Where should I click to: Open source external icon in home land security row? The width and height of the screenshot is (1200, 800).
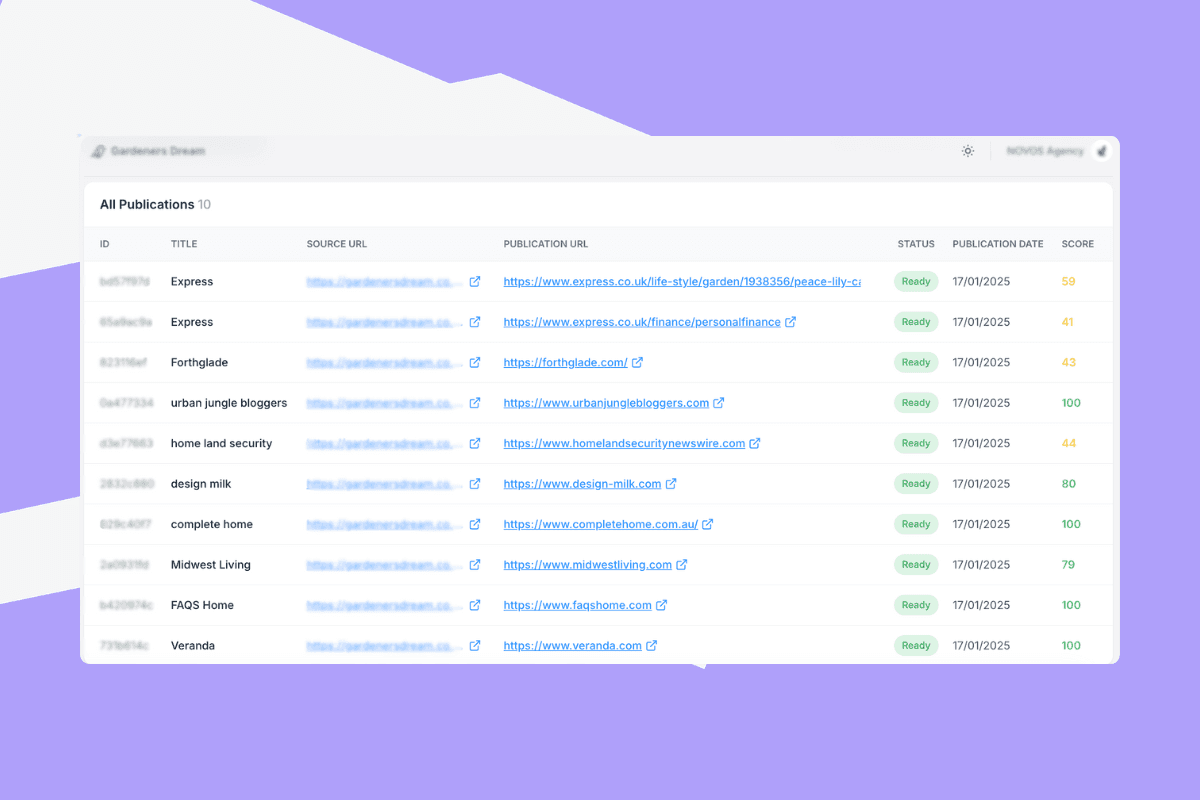point(475,443)
